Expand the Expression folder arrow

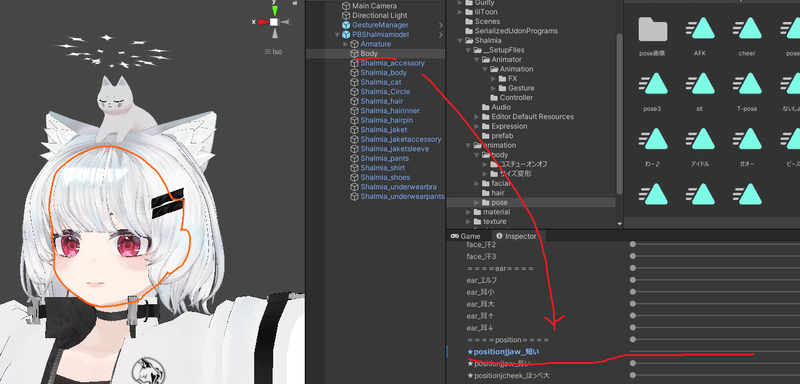point(477,126)
